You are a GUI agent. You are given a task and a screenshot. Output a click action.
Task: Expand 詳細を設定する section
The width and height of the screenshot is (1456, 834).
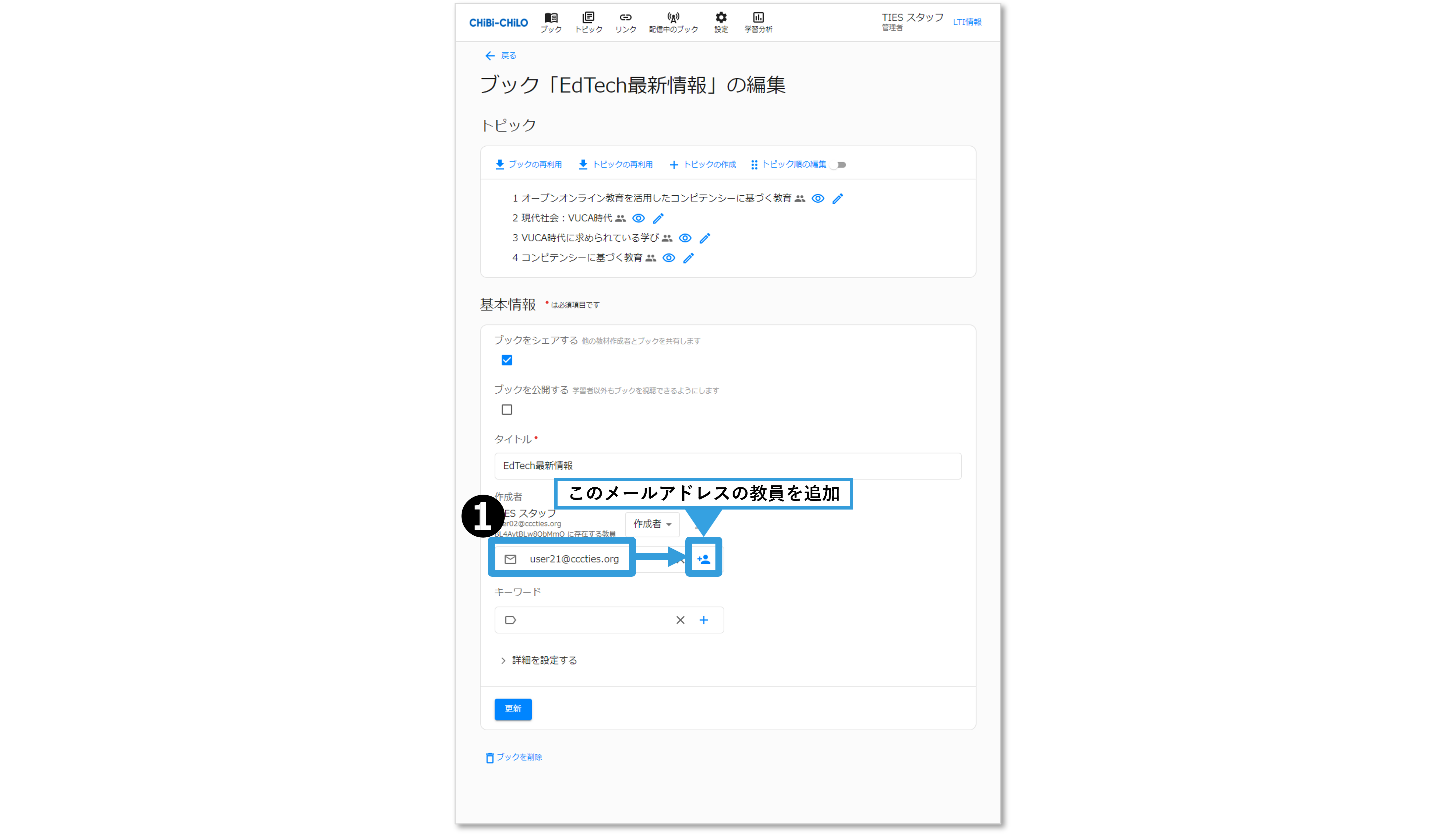coord(538,661)
